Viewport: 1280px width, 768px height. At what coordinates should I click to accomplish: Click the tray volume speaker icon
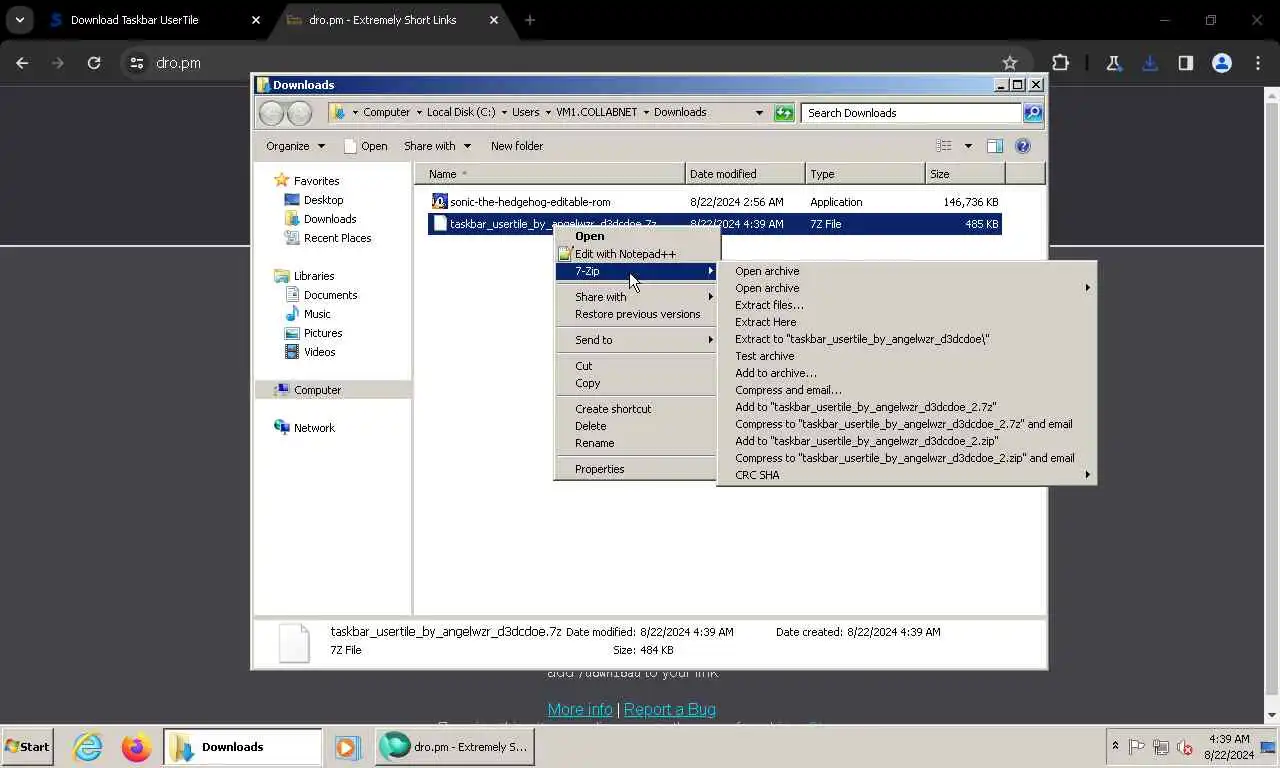(x=1185, y=747)
